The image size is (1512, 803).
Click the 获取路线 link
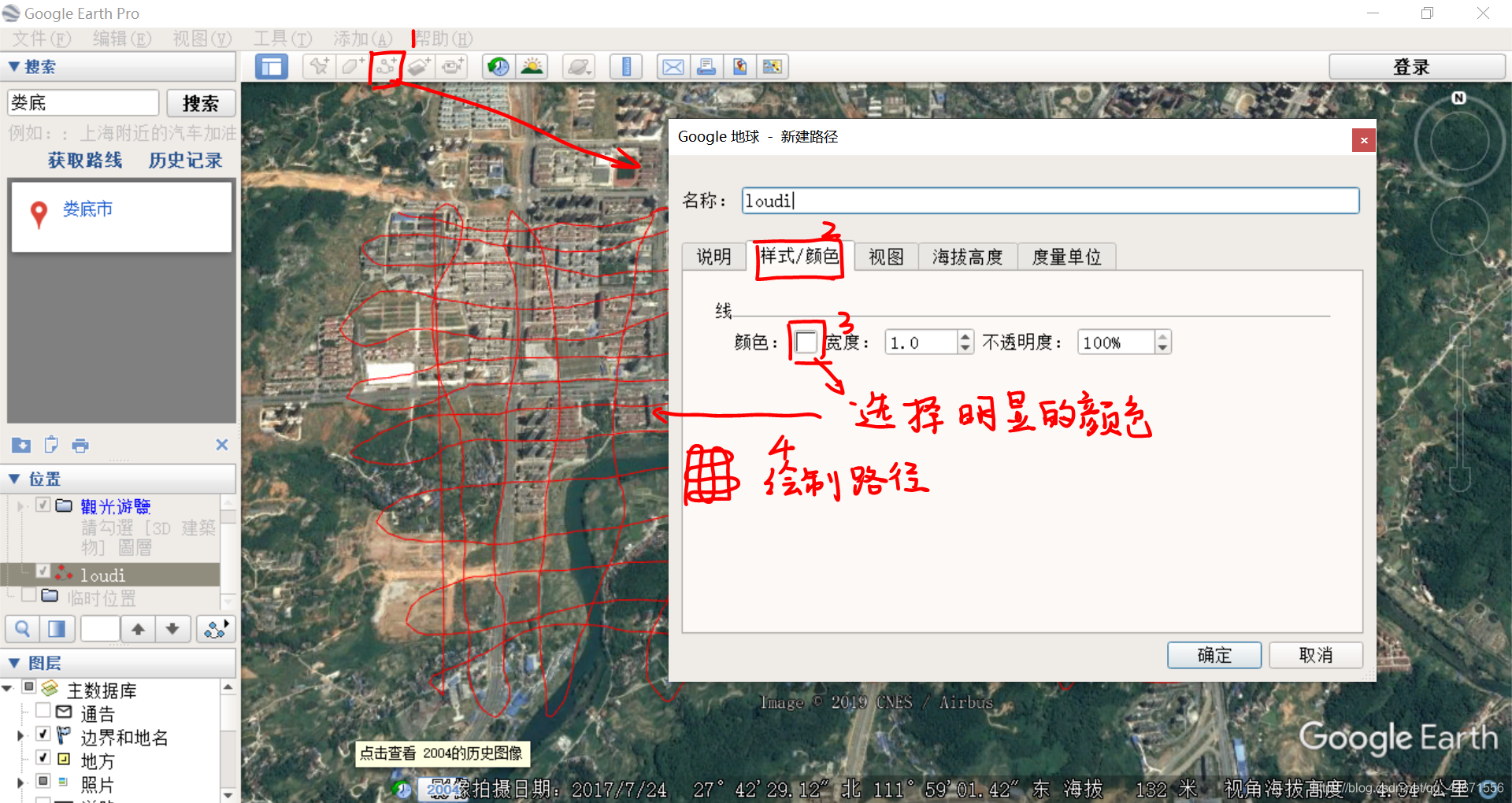pos(85,161)
